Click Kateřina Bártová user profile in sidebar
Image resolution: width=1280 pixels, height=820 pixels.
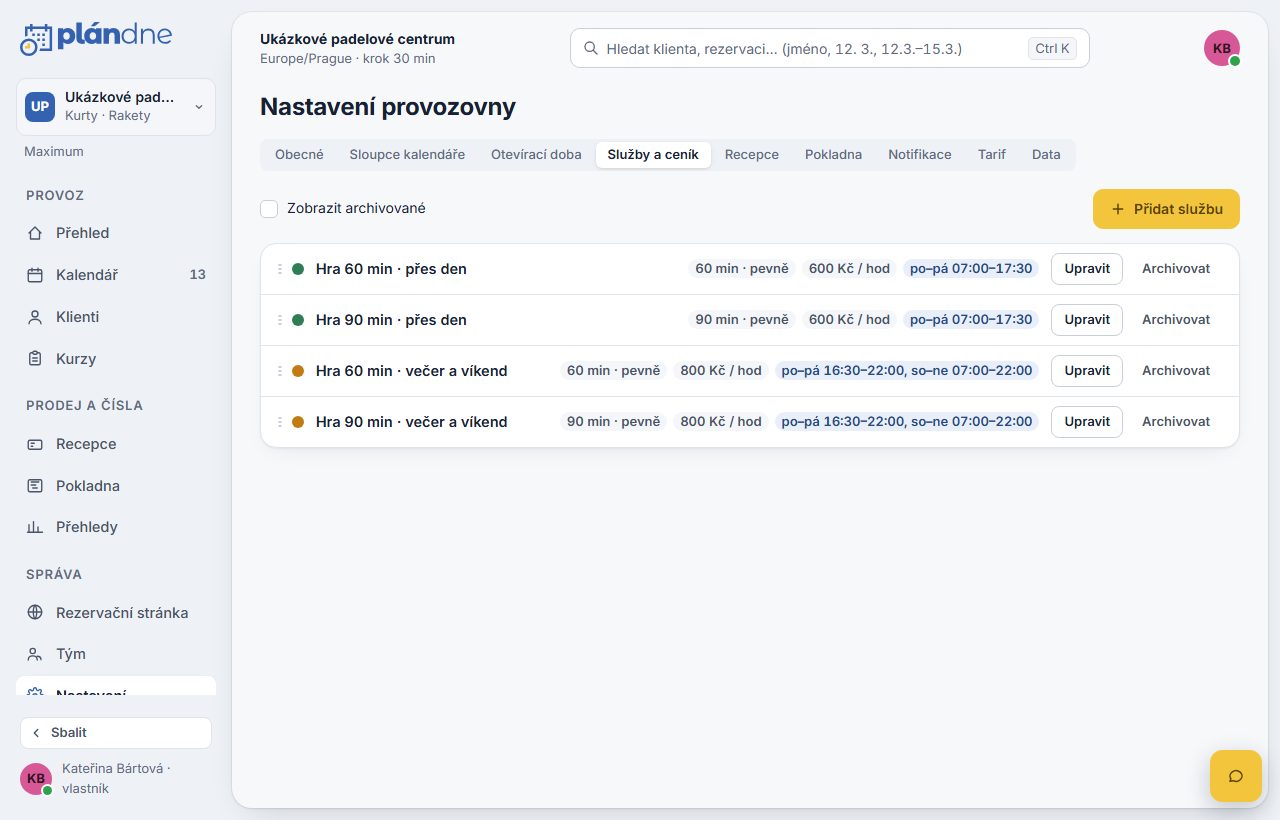coord(116,778)
